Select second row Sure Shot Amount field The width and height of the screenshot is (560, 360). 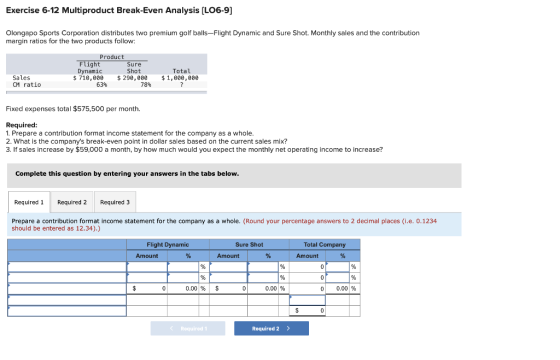point(229,278)
